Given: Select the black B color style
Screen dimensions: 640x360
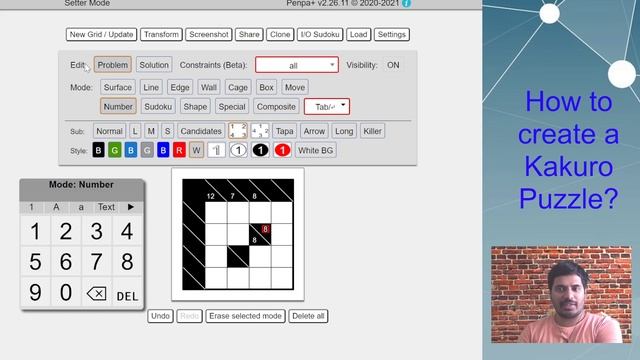Looking at the screenshot, I should click(x=98, y=150).
